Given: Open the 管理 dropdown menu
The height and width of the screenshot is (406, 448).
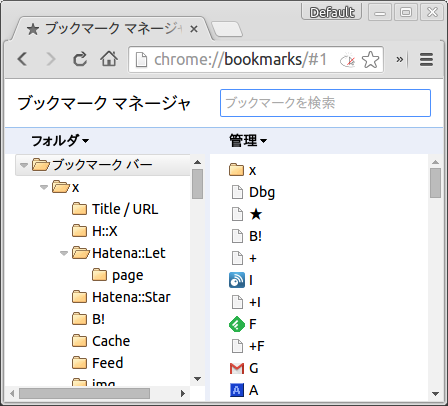Looking at the screenshot, I should point(248,140).
